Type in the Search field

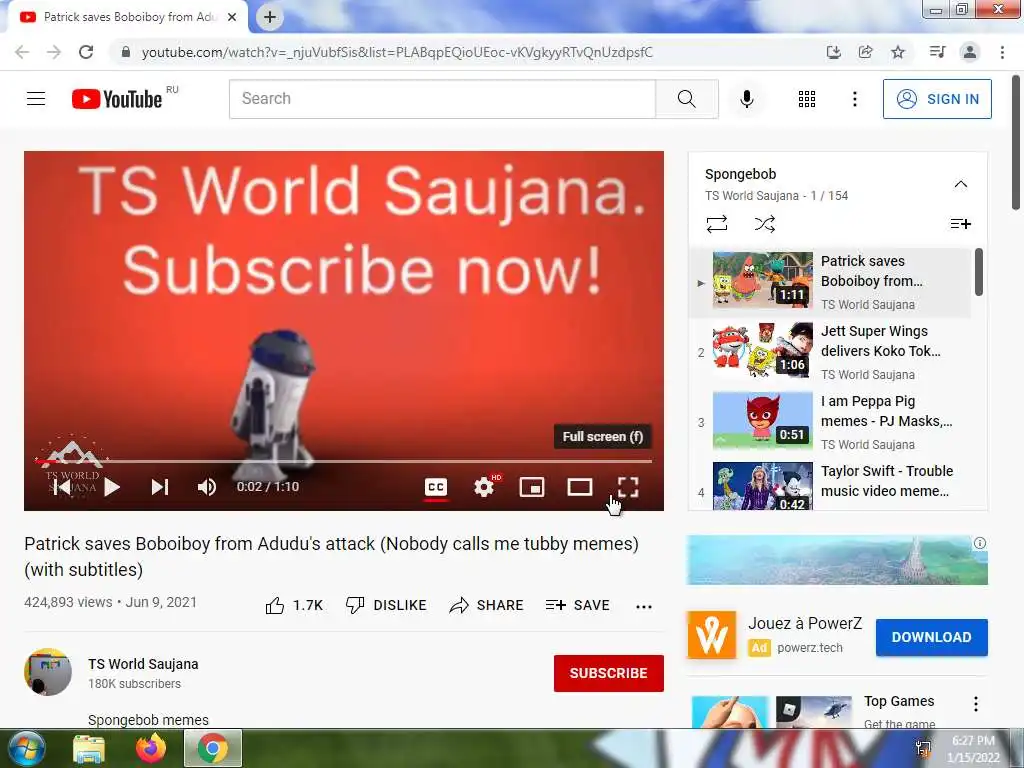coord(442,99)
